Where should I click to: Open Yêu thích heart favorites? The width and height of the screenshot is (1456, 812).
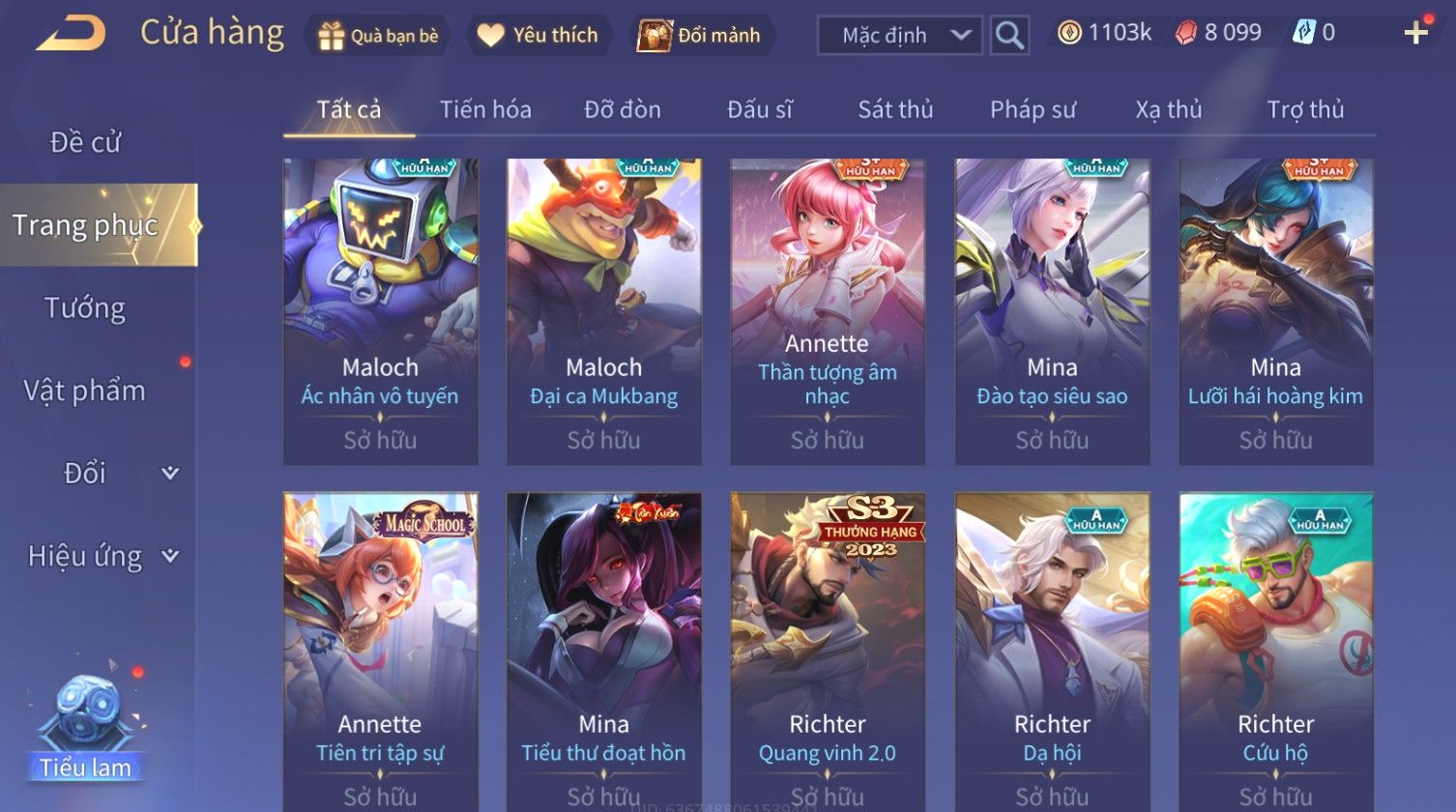pos(491,36)
